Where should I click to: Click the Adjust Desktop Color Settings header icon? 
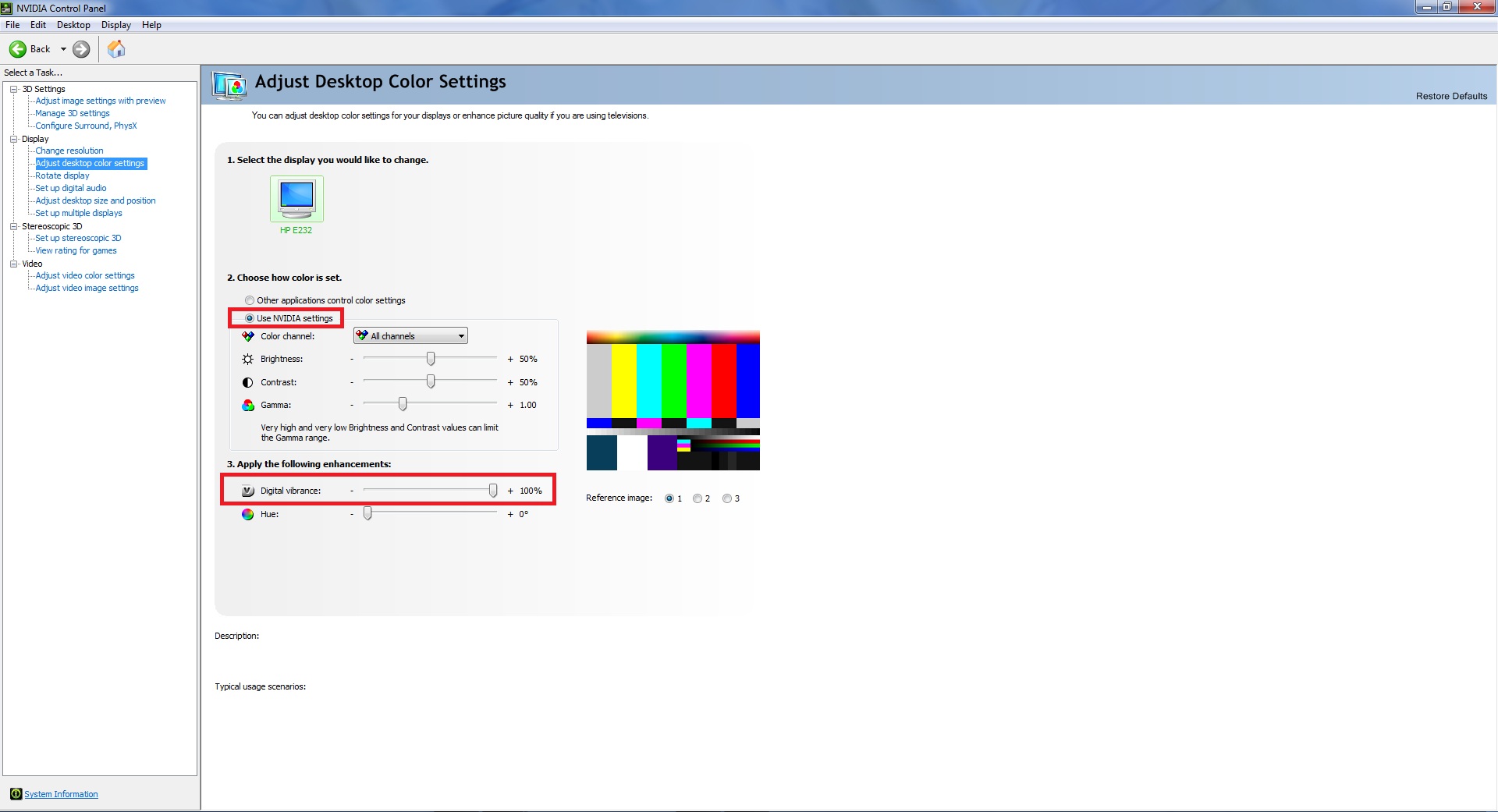pos(229,84)
